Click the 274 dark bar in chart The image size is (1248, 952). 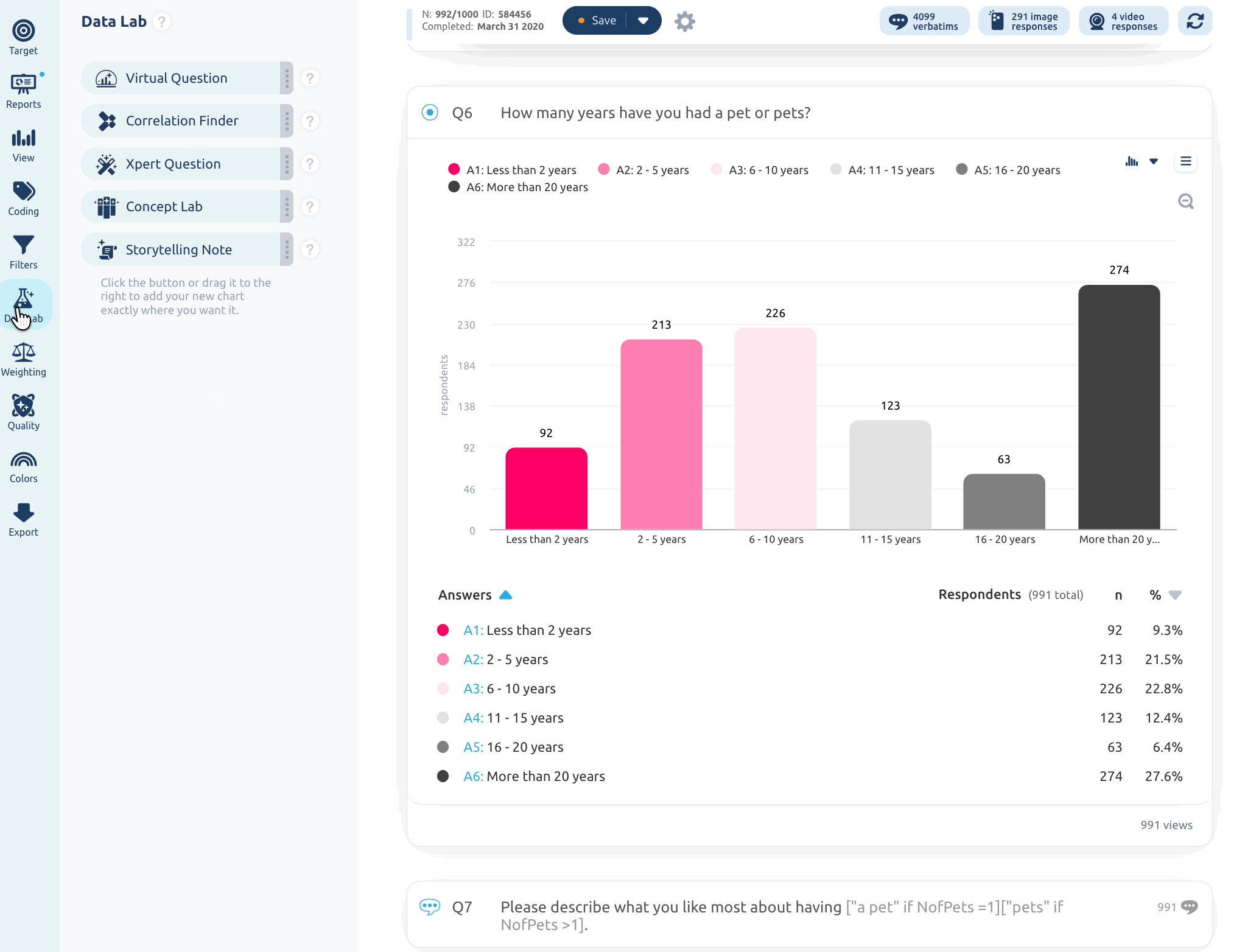pos(1119,407)
